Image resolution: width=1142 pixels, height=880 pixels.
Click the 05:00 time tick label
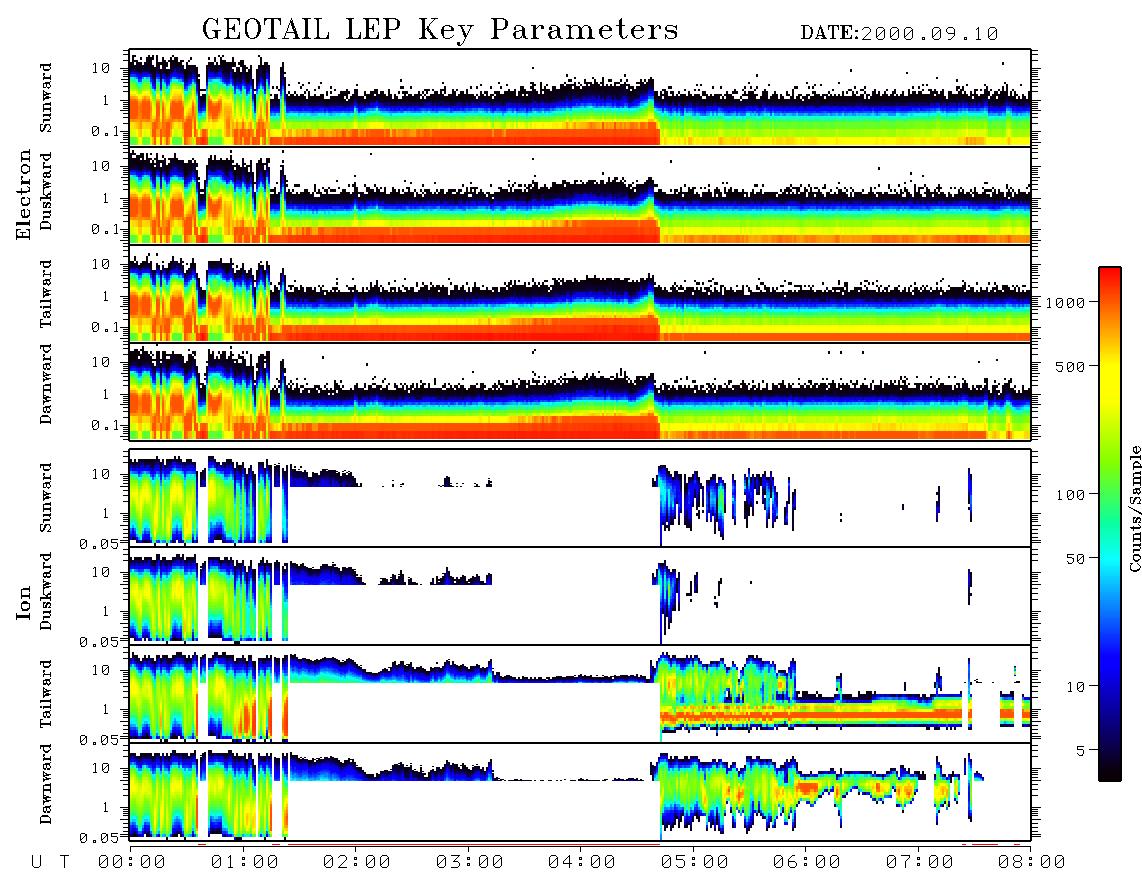694,862
